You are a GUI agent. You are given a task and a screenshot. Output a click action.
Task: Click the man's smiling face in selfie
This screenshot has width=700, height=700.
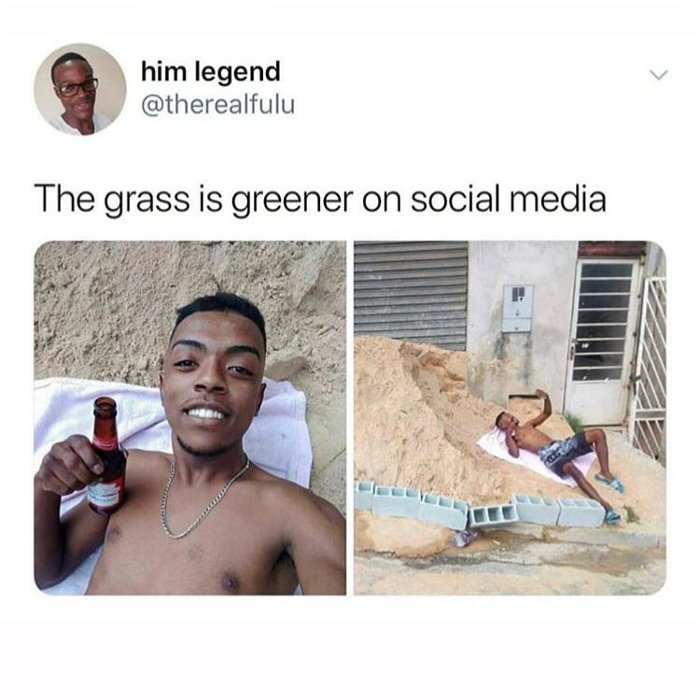click(x=212, y=379)
